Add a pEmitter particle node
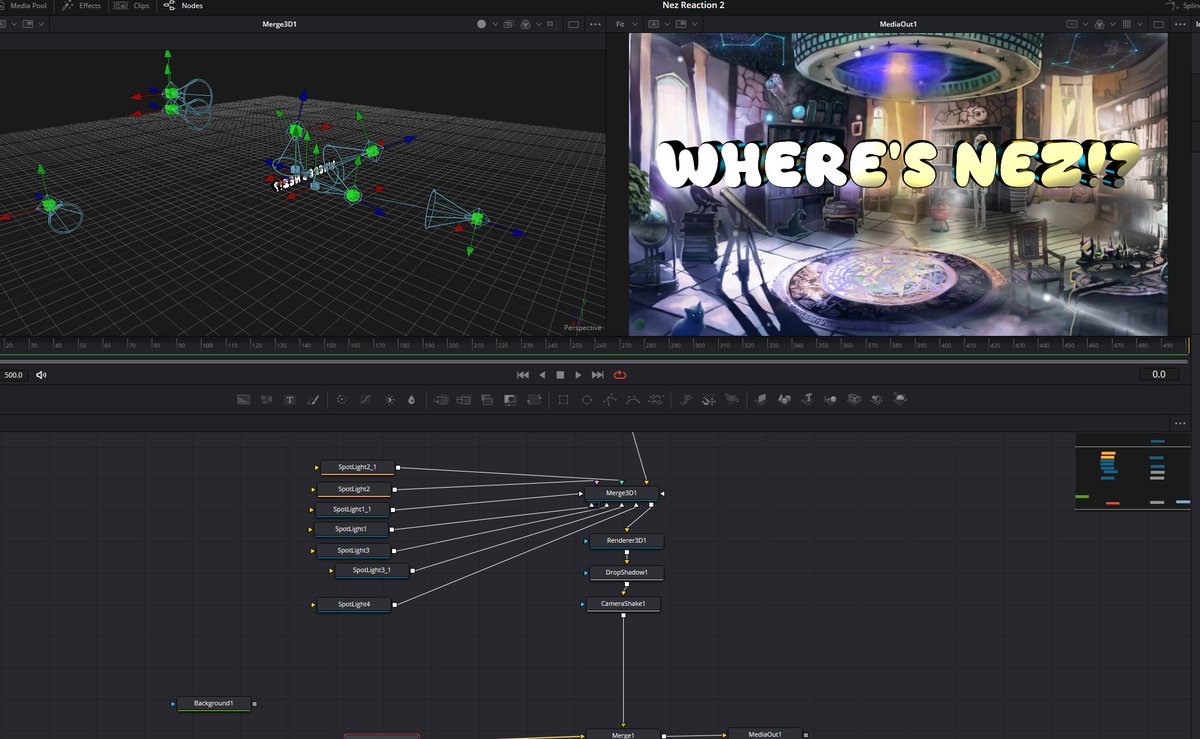1200x739 pixels. (684, 400)
